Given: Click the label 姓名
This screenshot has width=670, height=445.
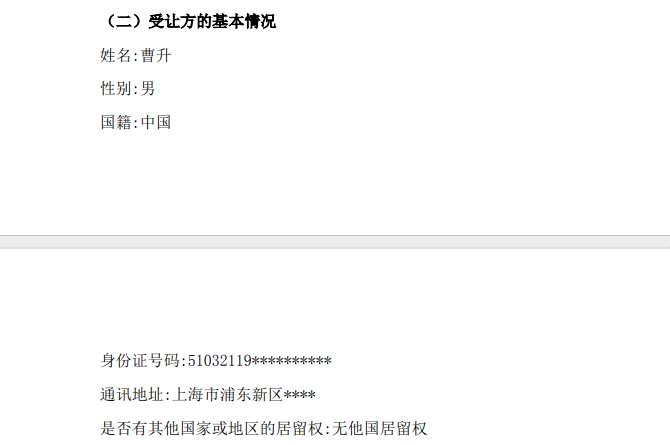Looking at the screenshot, I should tap(116, 56).
